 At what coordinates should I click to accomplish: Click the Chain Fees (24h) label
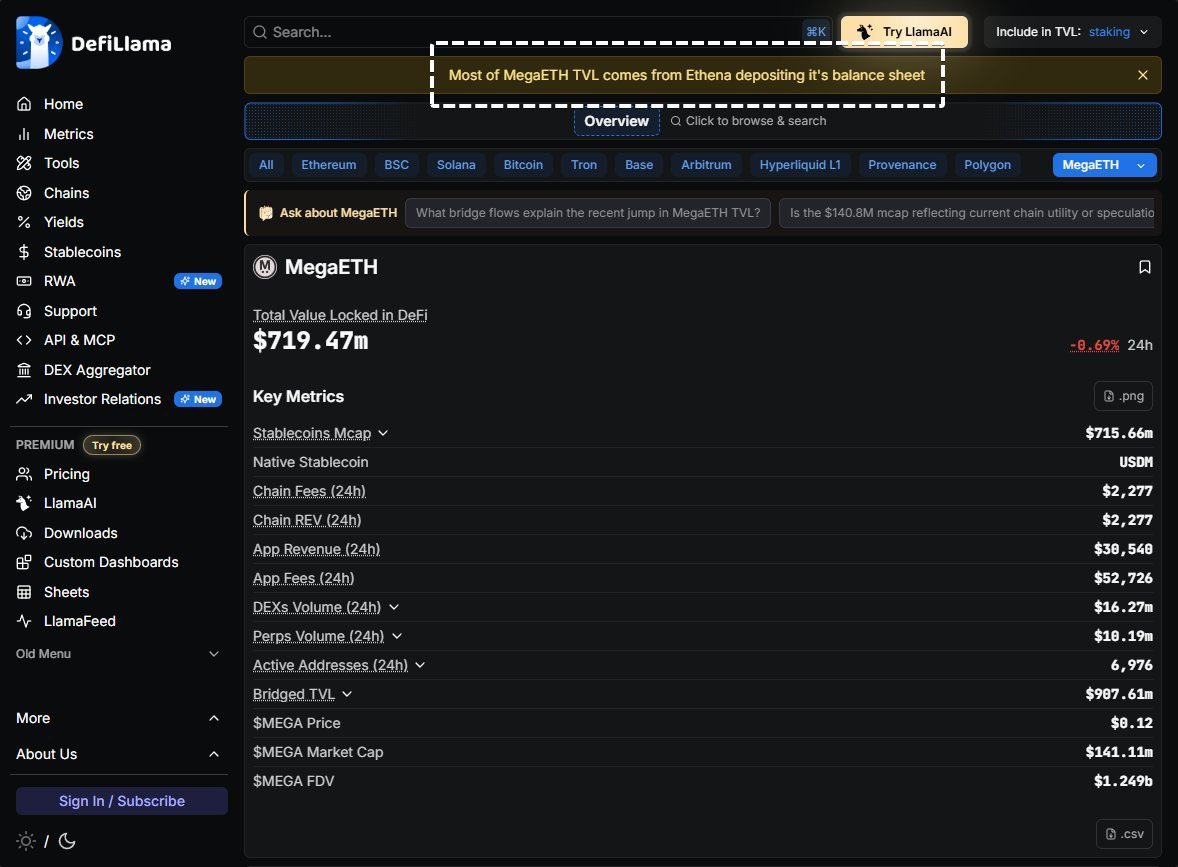point(310,491)
